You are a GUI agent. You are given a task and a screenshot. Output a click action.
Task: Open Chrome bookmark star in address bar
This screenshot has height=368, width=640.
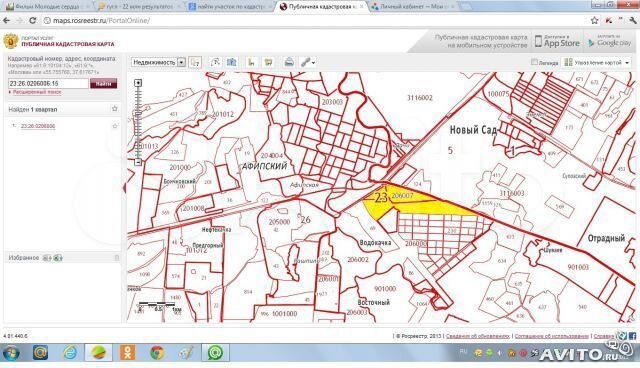coord(594,20)
